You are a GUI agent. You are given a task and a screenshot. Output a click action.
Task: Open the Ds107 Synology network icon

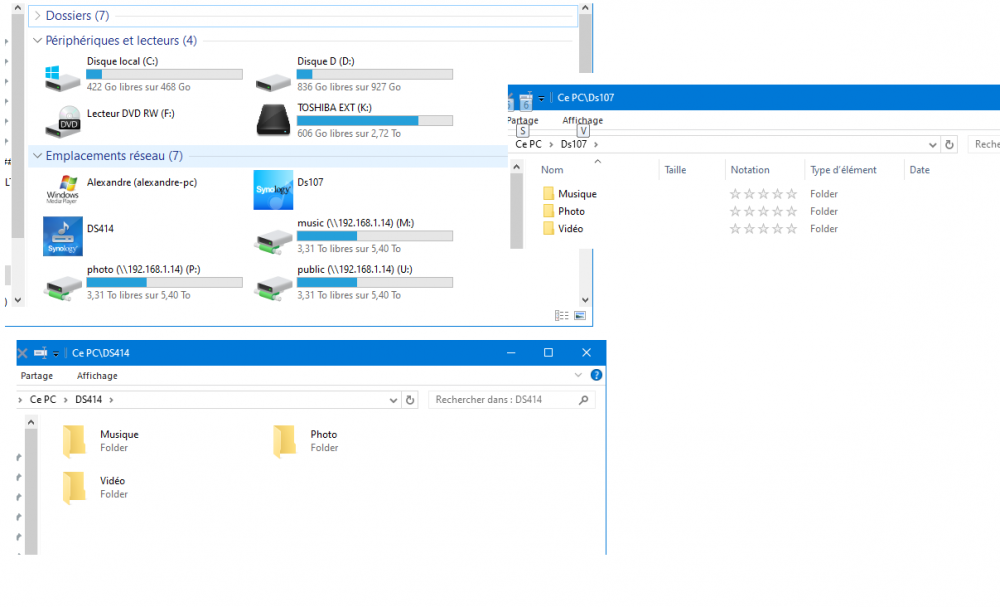(x=273, y=190)
